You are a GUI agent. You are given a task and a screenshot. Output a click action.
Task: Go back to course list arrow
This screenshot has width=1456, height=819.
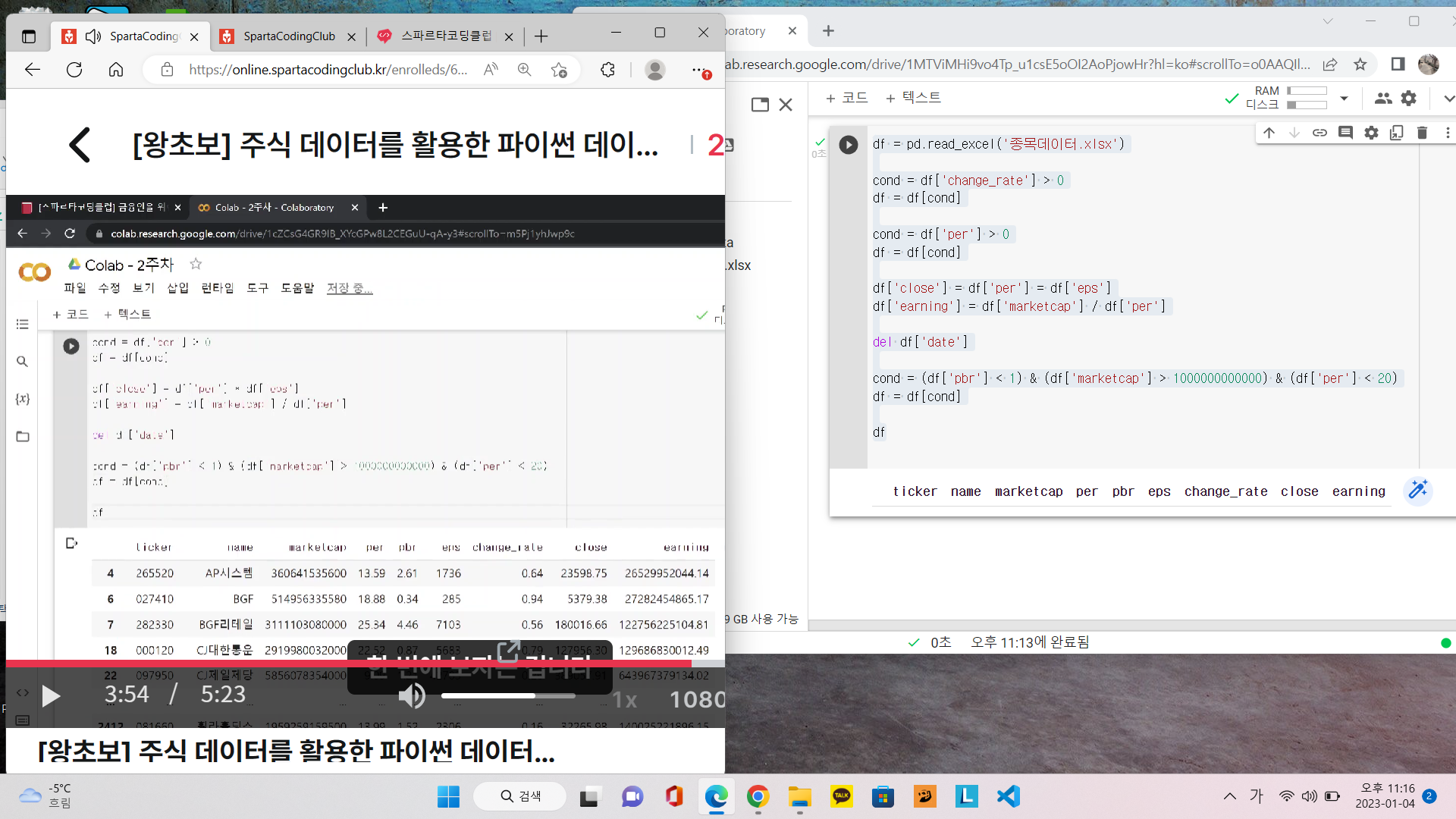pyautogui.click(x=80, y=144)
